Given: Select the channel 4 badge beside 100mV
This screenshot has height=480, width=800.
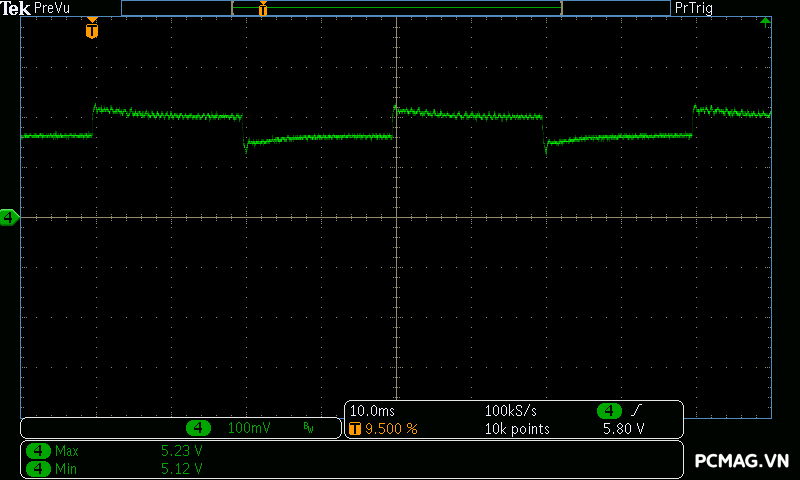Looking at the screenshot, I should pyautogui.click(x=199, y=428).
